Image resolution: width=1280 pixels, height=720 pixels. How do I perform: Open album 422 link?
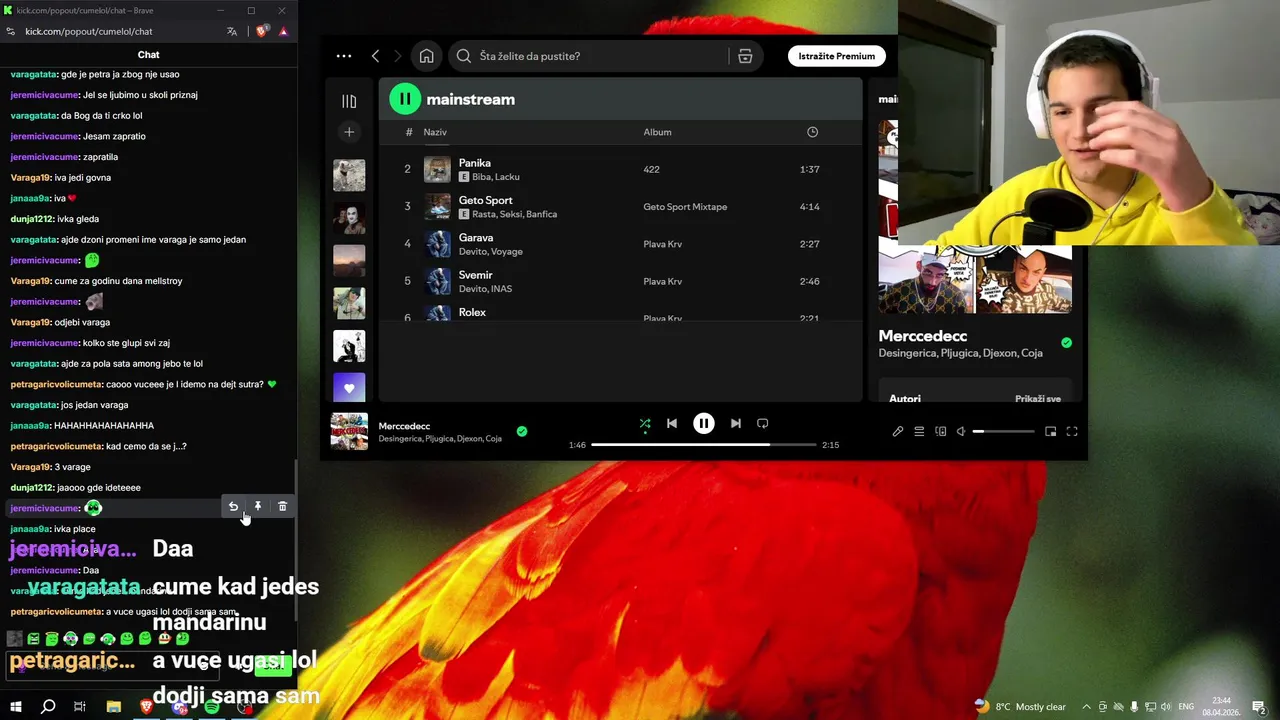651,170
